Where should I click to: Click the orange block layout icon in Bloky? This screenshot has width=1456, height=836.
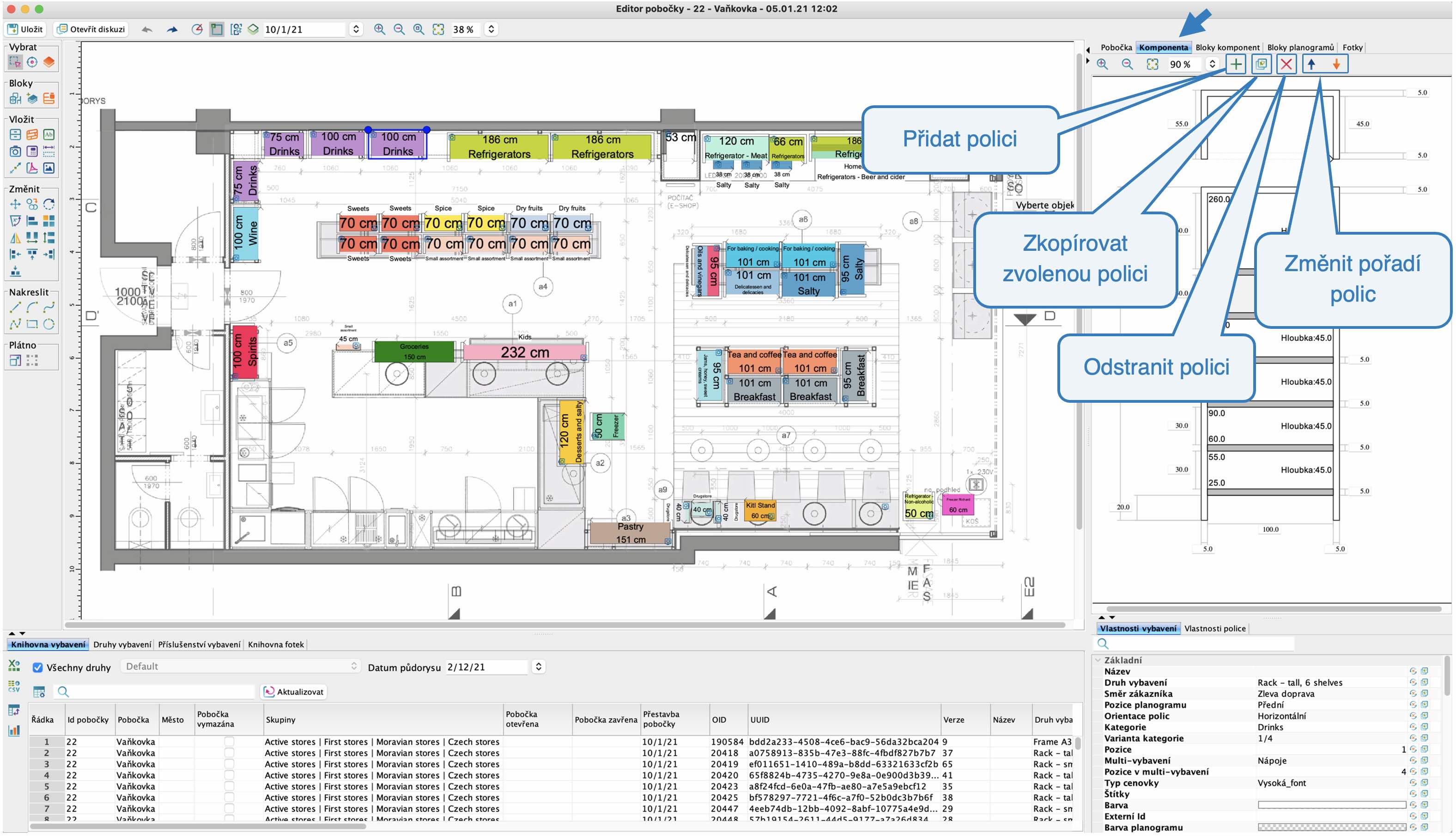(x=49, y=99)
